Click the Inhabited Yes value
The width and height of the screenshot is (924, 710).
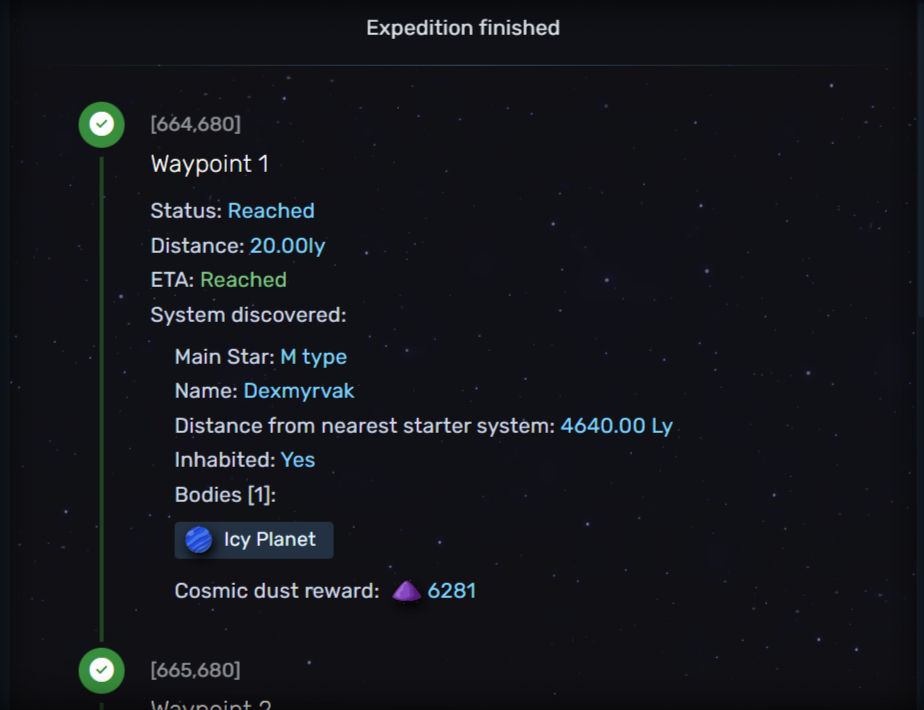point(298,460)
